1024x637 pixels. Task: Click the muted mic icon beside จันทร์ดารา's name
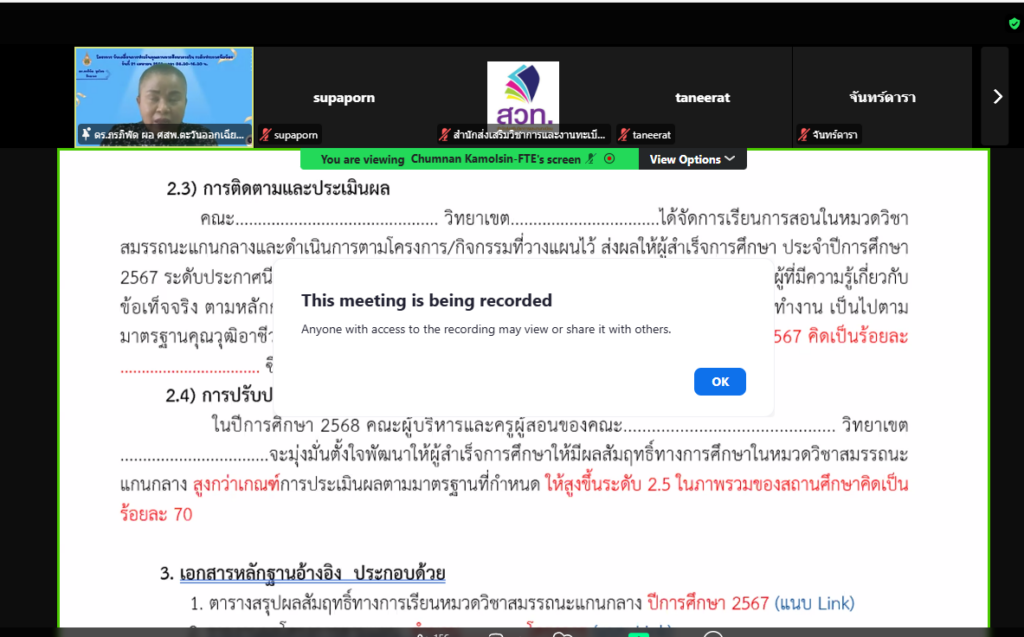tap(803, 134)
